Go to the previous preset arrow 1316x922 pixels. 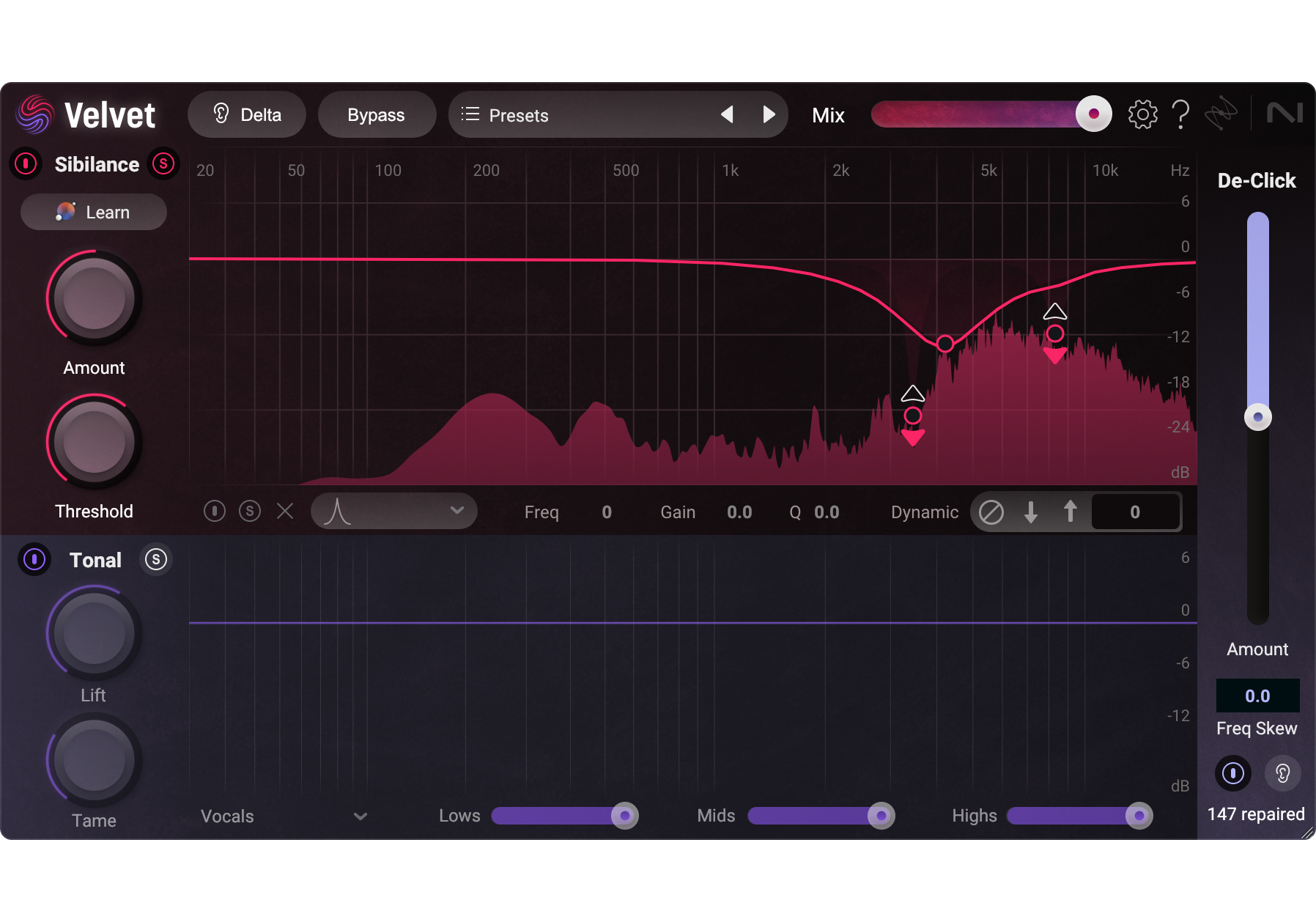[x=727, y=114]
